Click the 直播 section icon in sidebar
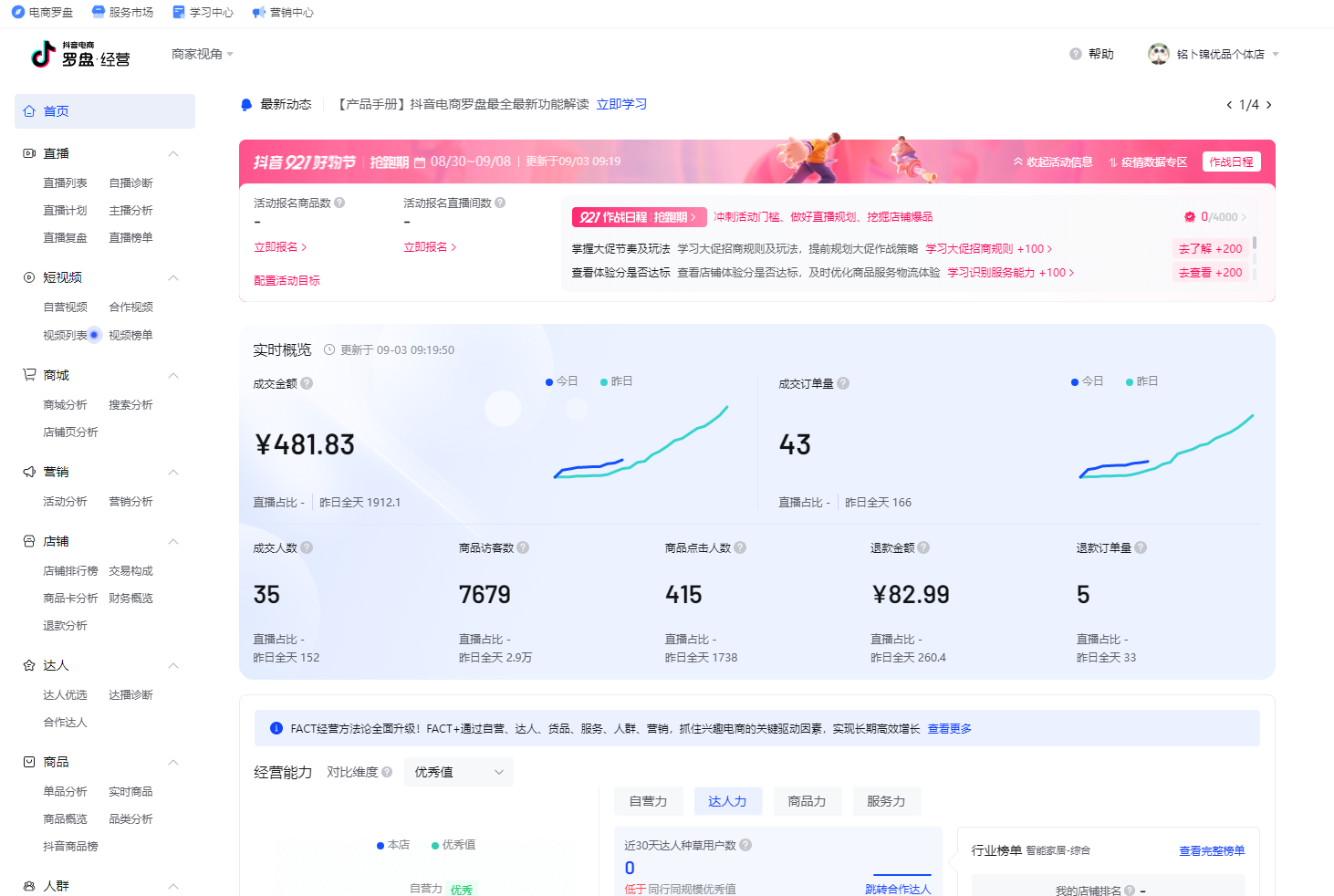 [x=29, y=153]
